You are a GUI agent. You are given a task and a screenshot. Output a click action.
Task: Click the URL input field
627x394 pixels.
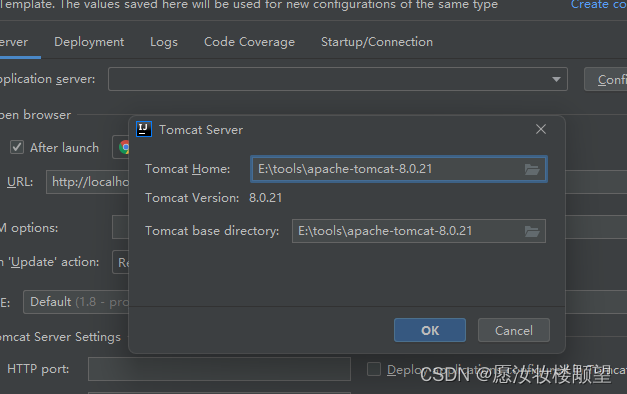click(x=87, y=182)
